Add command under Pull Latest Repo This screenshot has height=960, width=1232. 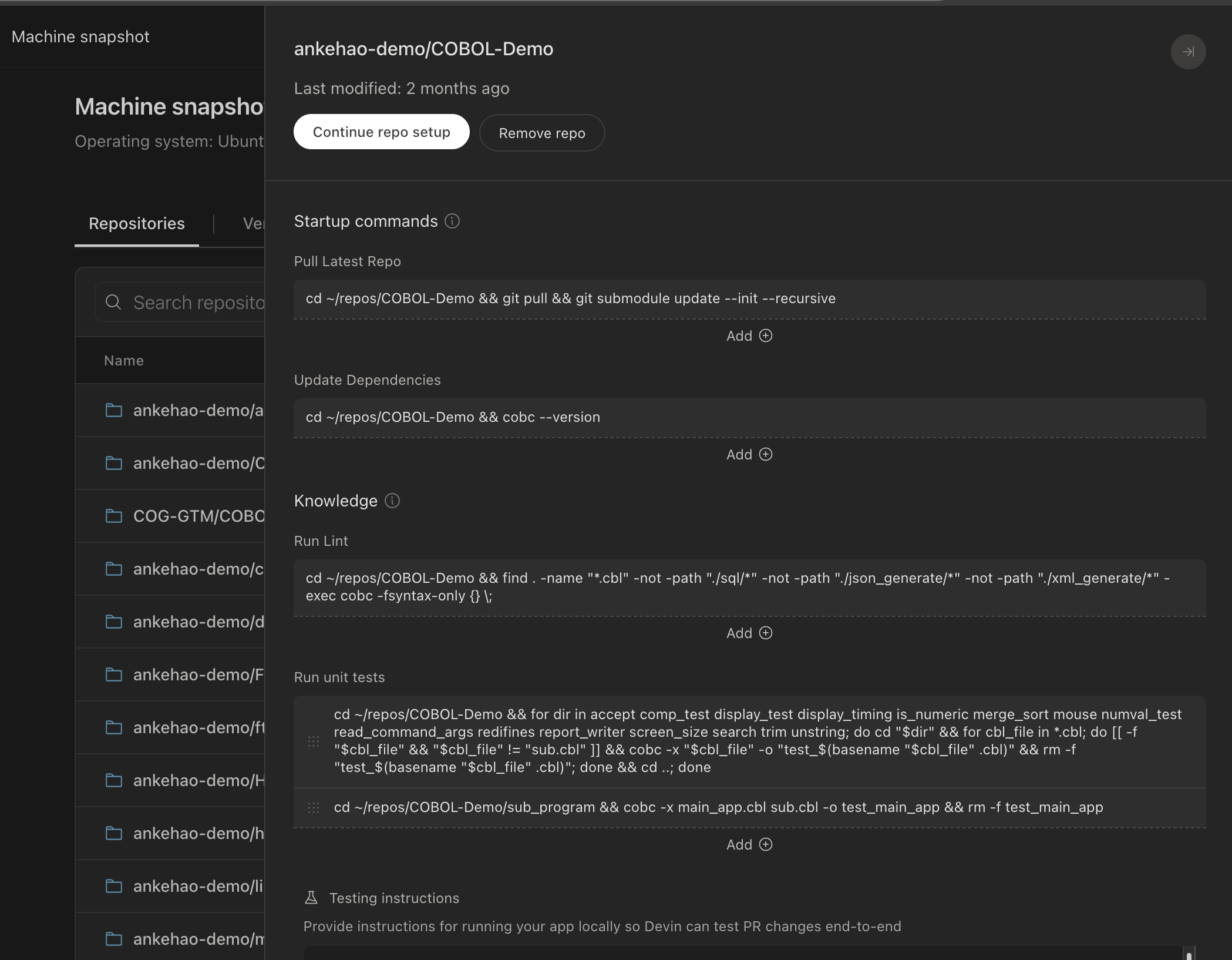point(749,335)
